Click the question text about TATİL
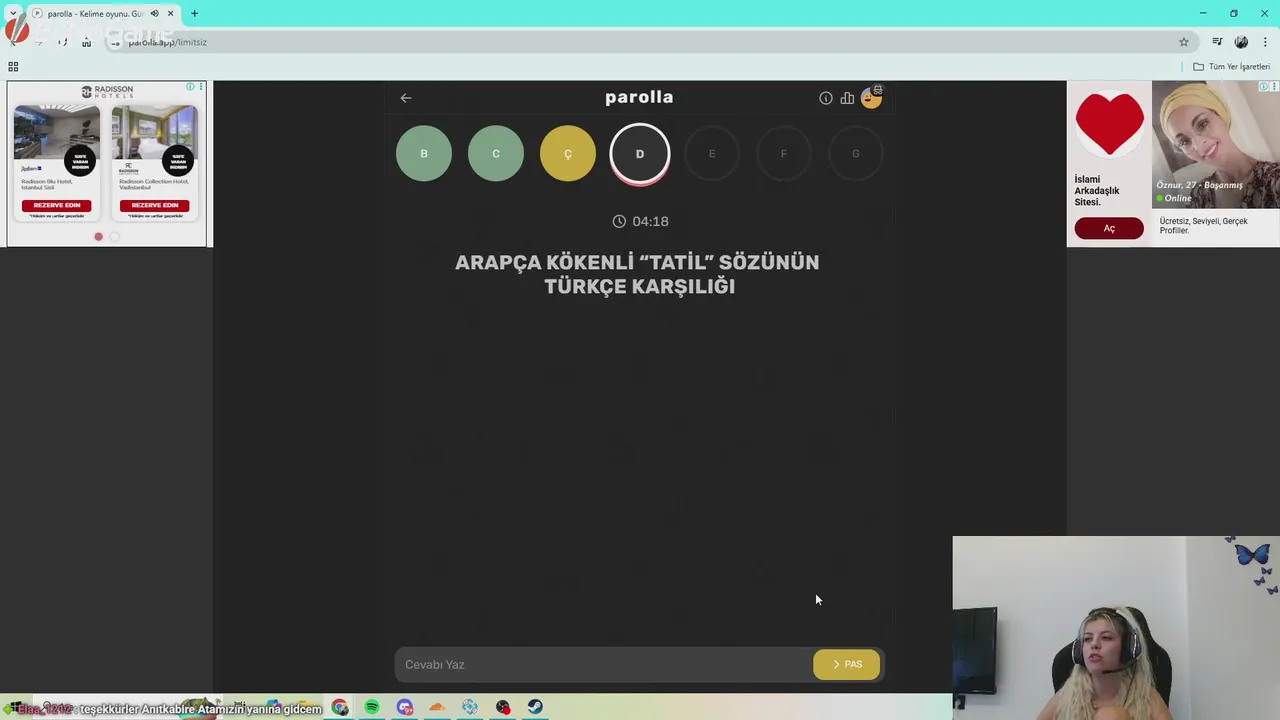This screenshot has height=720, width=1280. click(x=638, y=274)
